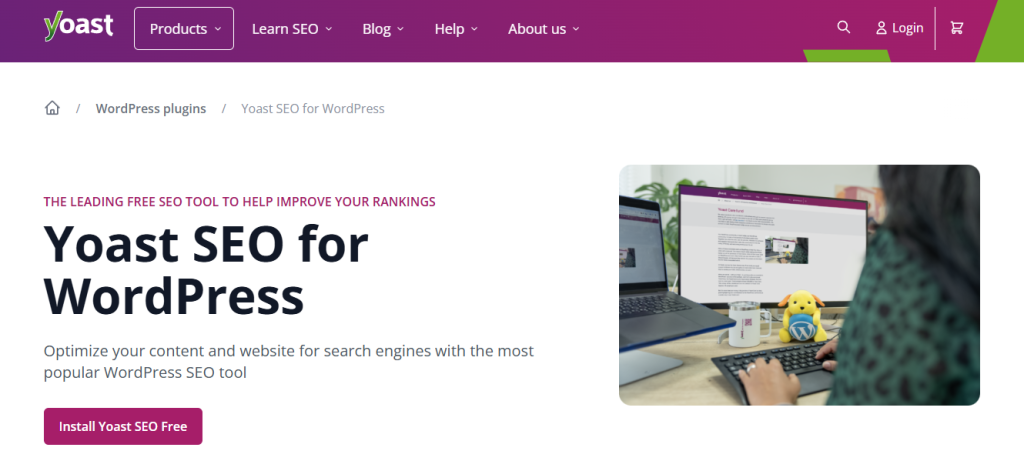Viewport: 1024px width, 461px height.
Task: Open the Help menu
Action: point(456,29)
